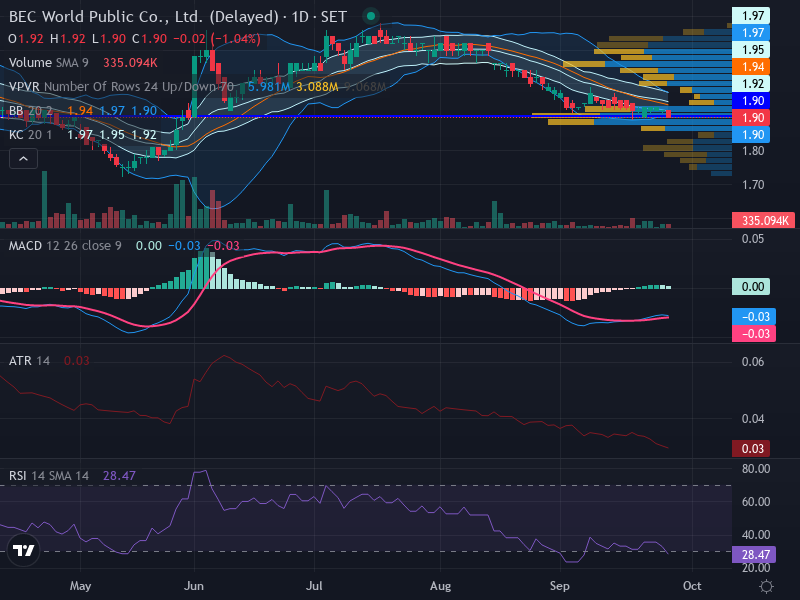800x600 pixels.
Task: Click the red 0.03 ATR legend value
Action: (77, 361)
